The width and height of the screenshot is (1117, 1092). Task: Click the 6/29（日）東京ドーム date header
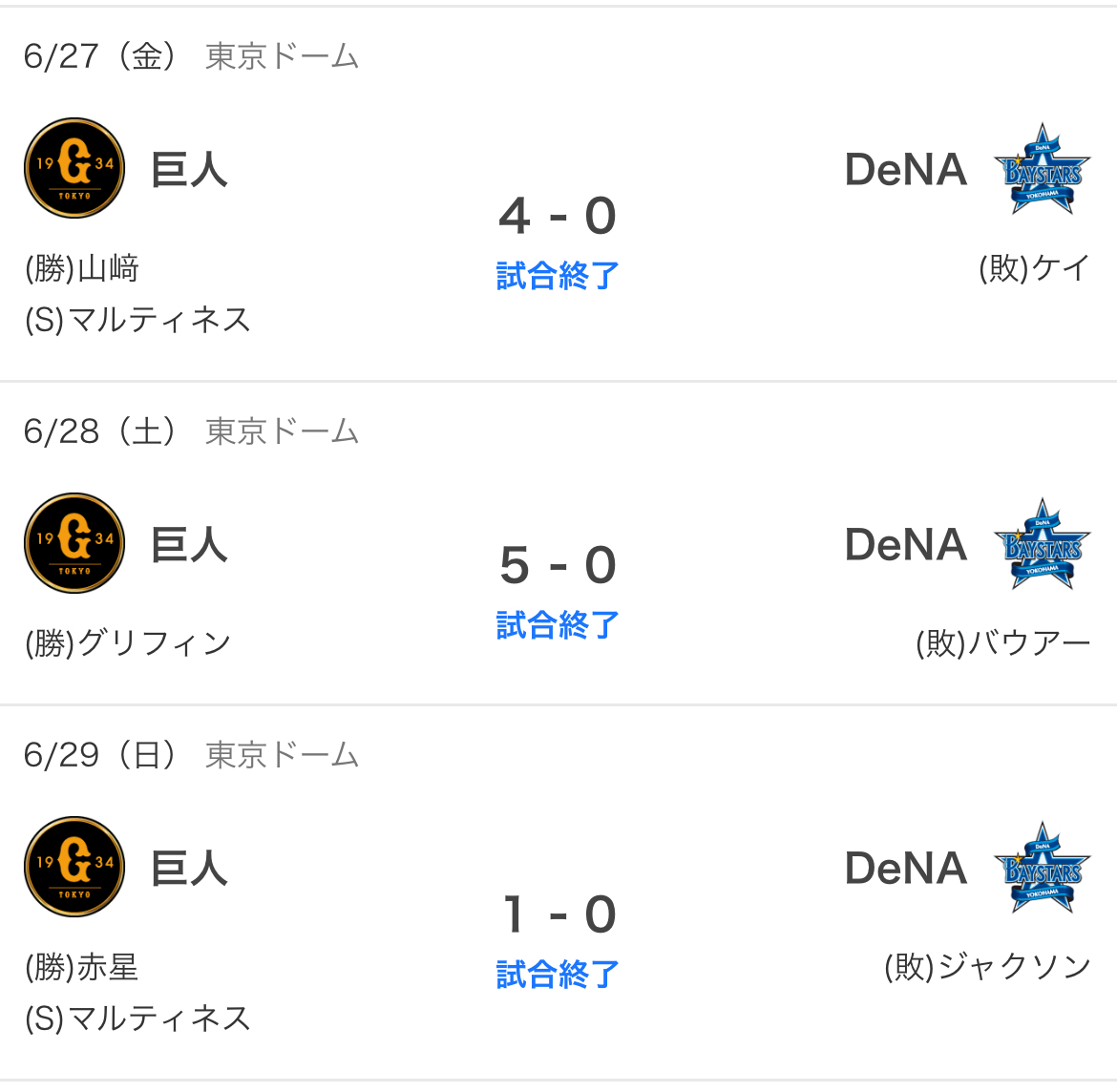[191, 754]
